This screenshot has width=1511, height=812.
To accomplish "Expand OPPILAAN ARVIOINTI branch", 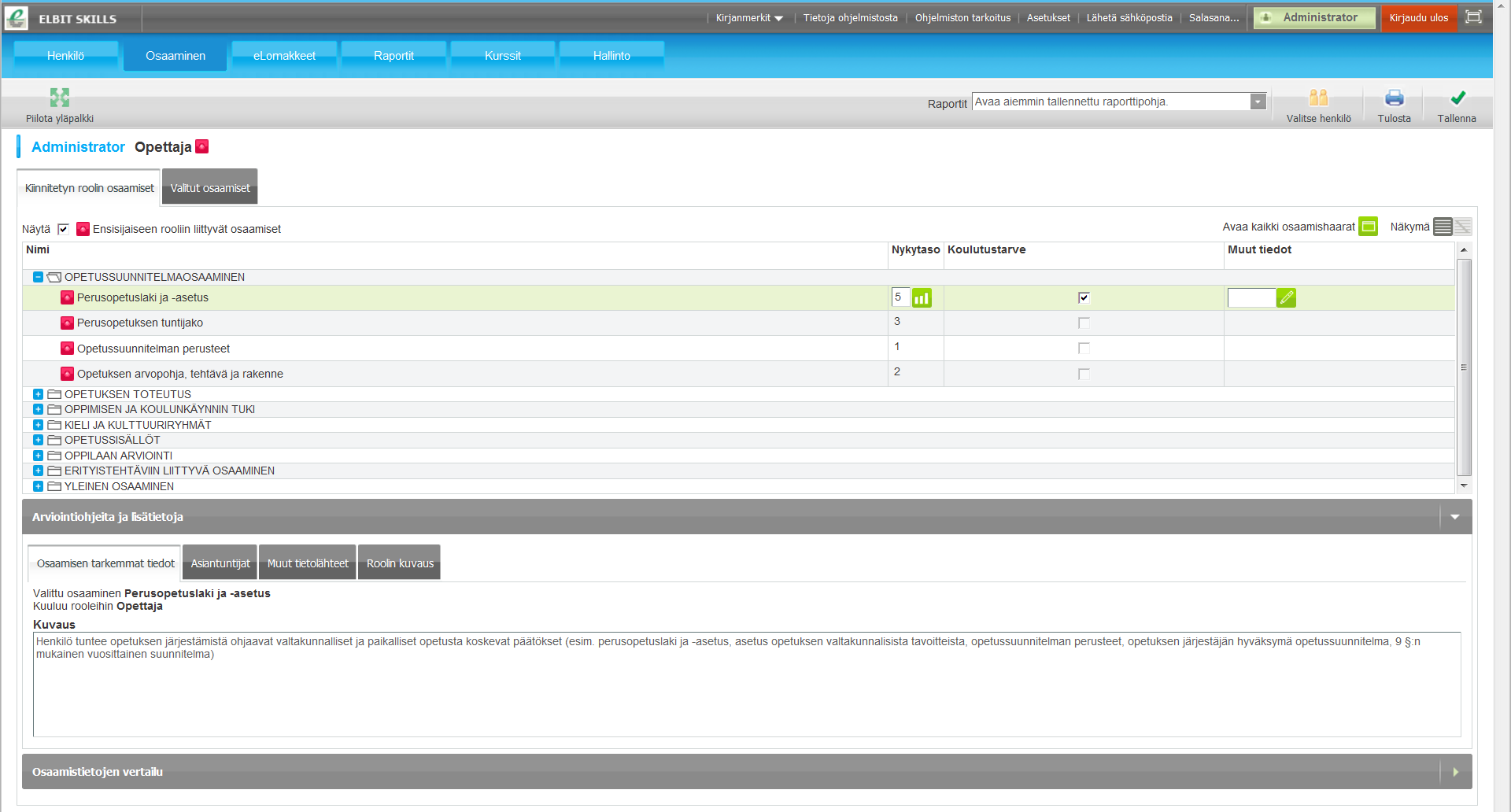I will coord(38,456).
